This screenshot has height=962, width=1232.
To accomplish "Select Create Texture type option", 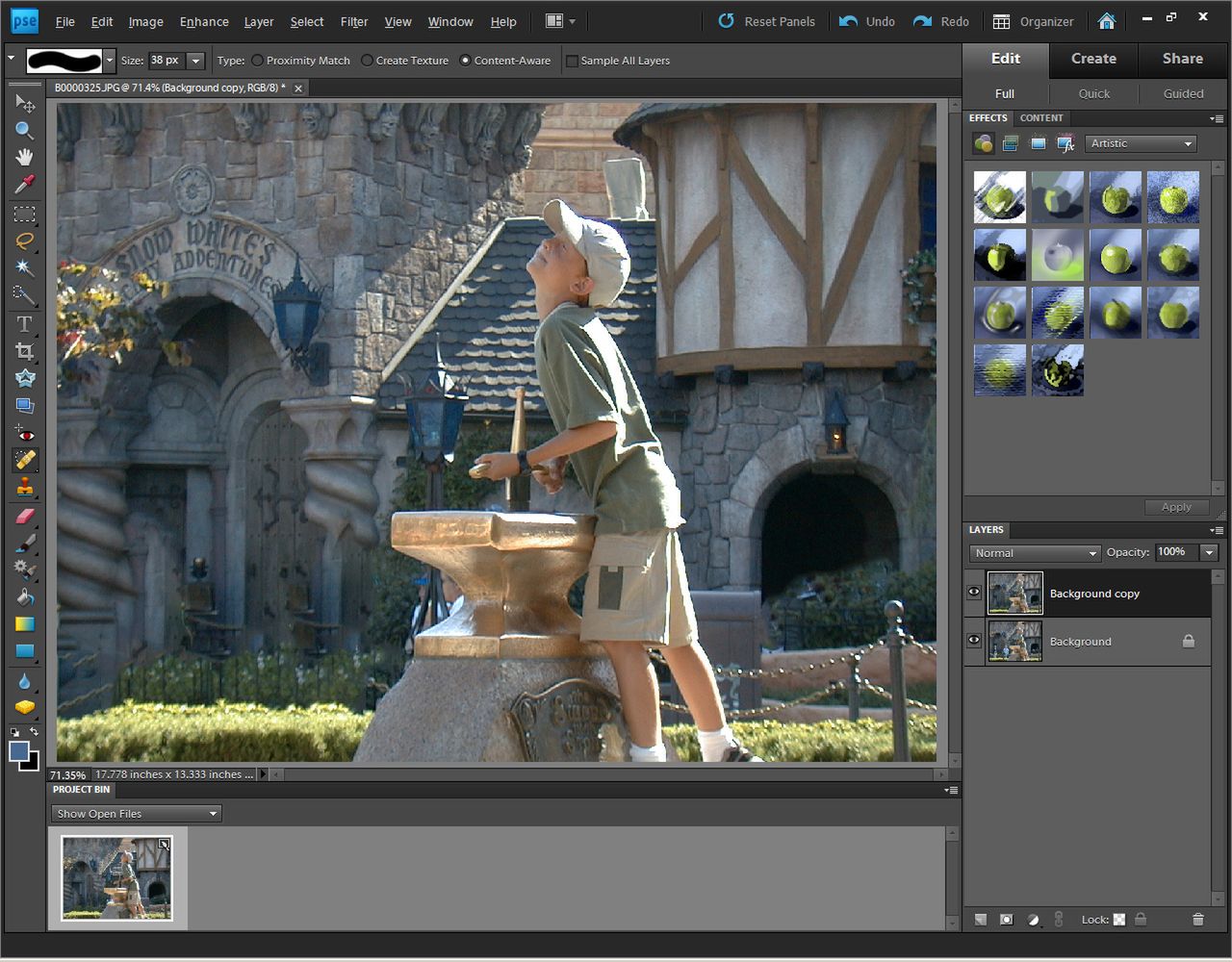I will (404, 60).
